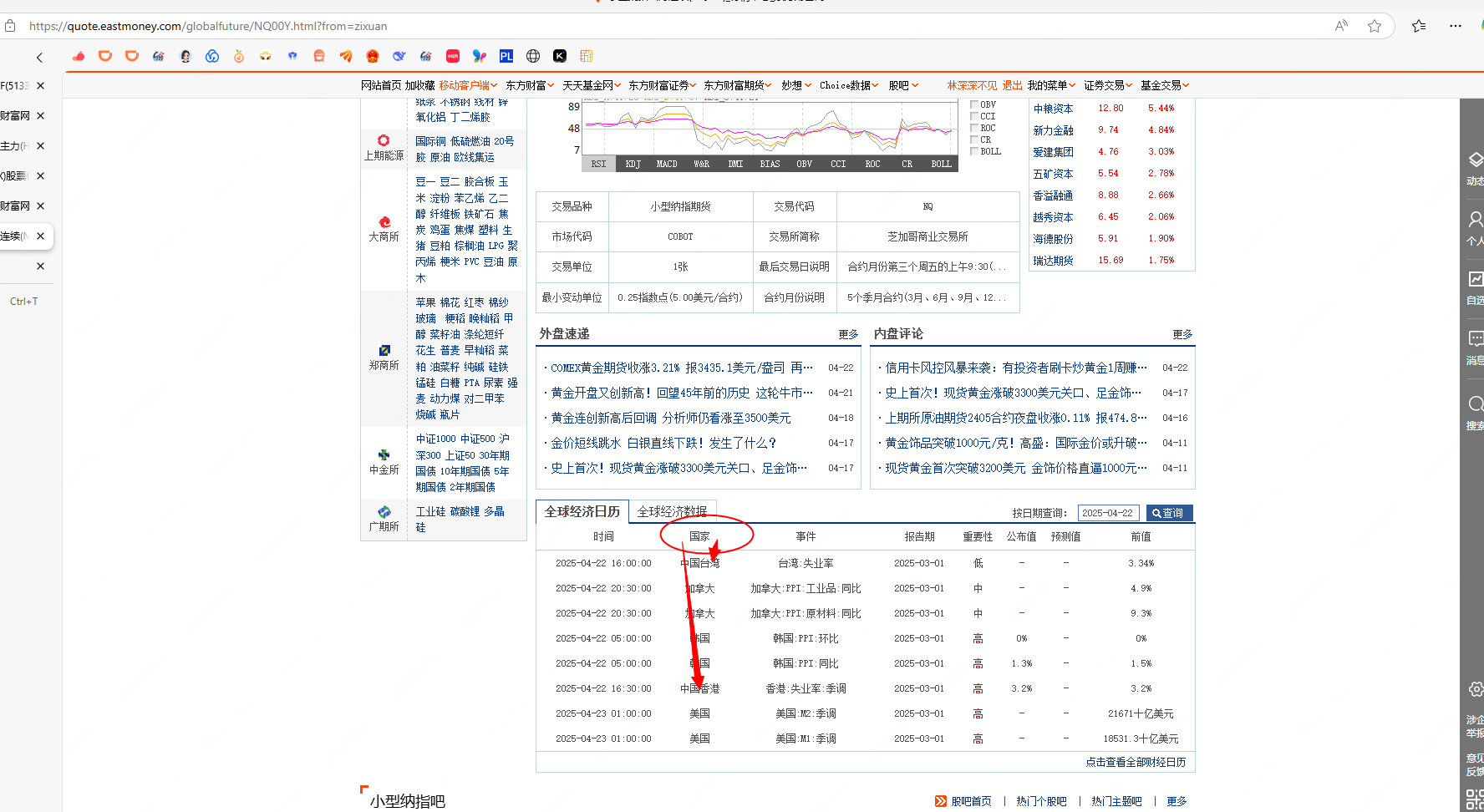
Task: Click the 退出 logout link
Action: coord(1012,85)
